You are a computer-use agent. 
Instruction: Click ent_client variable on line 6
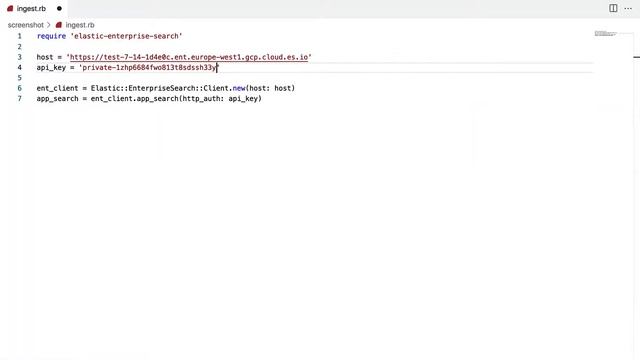point(57,88)
